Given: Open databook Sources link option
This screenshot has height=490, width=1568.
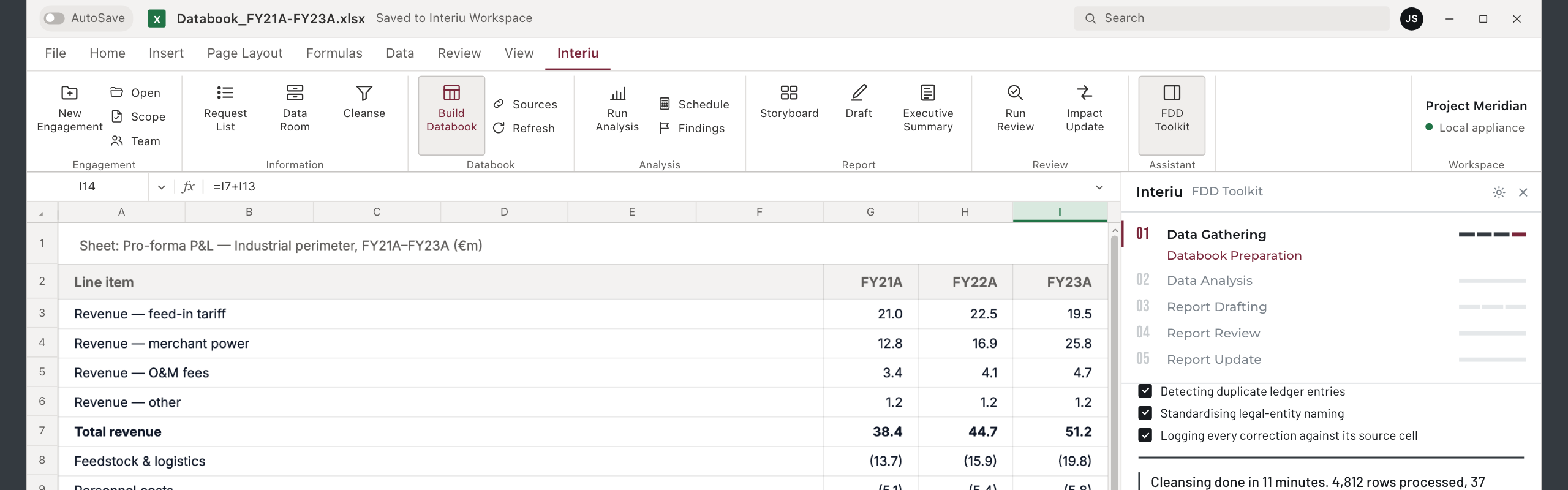Looking at the screenshot, I should (526, 104).
